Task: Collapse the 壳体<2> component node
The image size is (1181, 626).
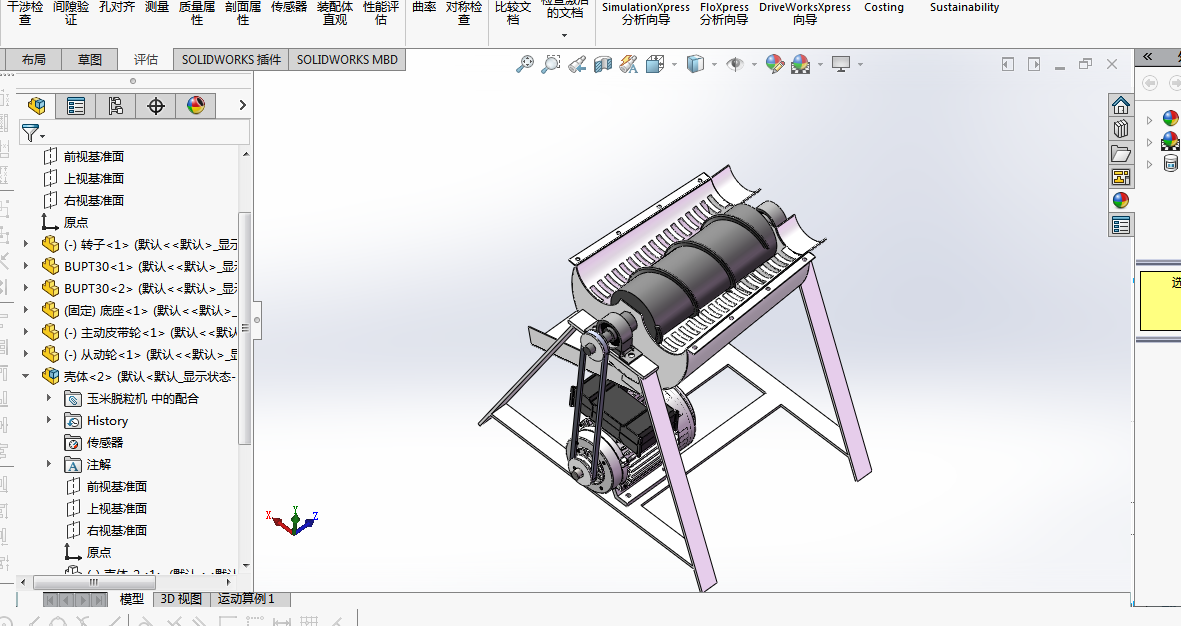Action: (26, 376)
